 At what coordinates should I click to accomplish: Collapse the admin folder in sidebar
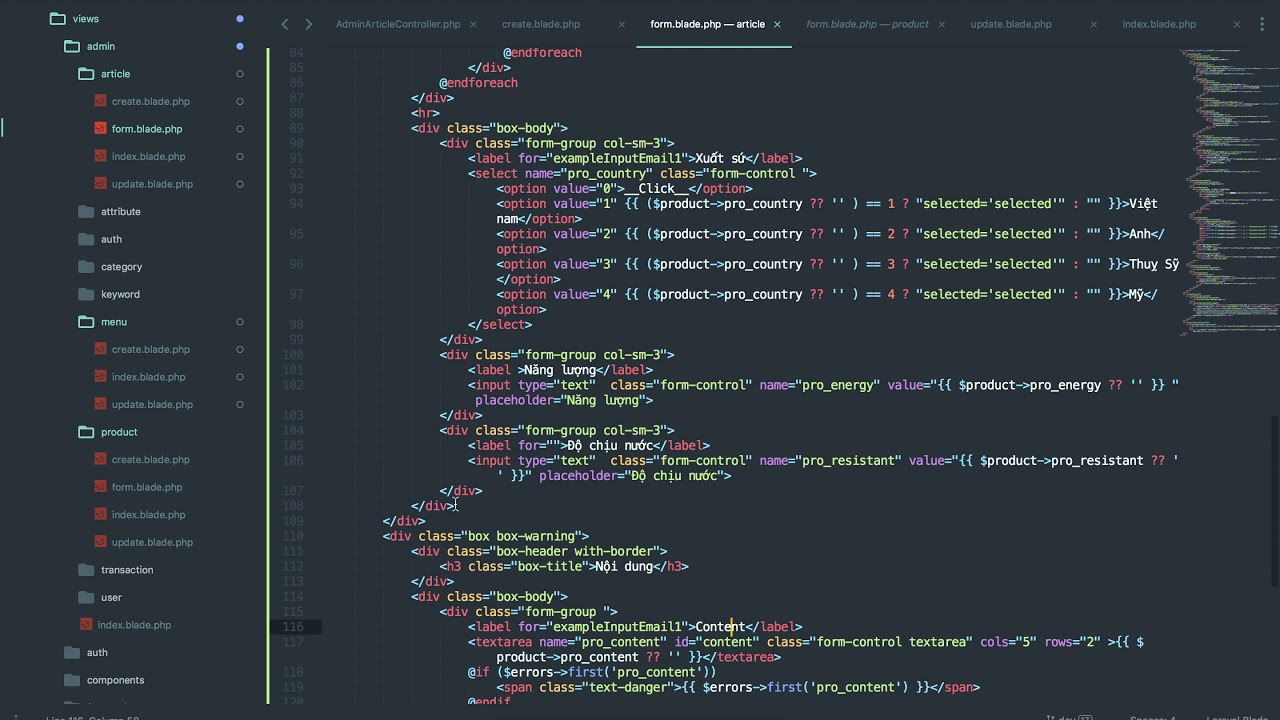[x=89, y=46]
